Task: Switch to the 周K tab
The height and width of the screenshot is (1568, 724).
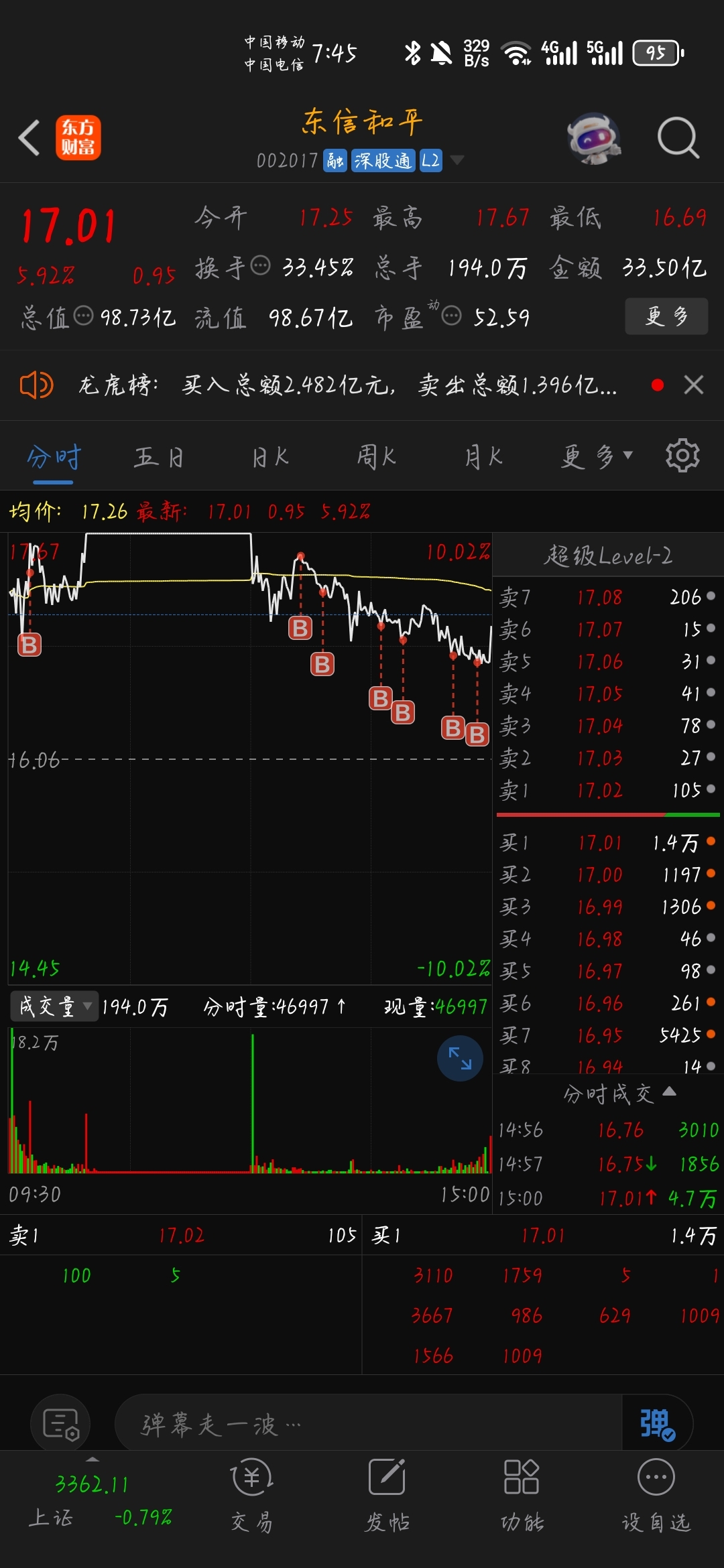Action: [x=377, y=458]
